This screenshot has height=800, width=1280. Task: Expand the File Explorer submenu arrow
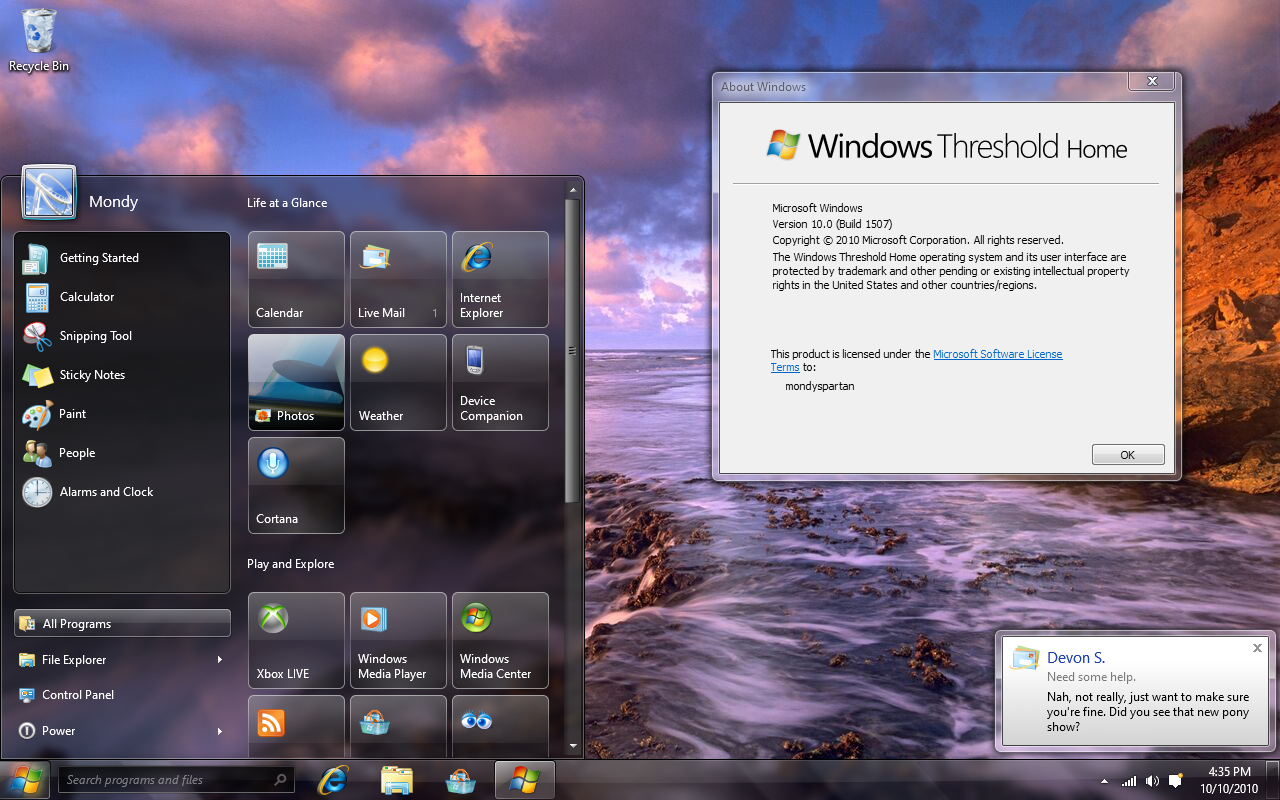click(x=220, y=660)
